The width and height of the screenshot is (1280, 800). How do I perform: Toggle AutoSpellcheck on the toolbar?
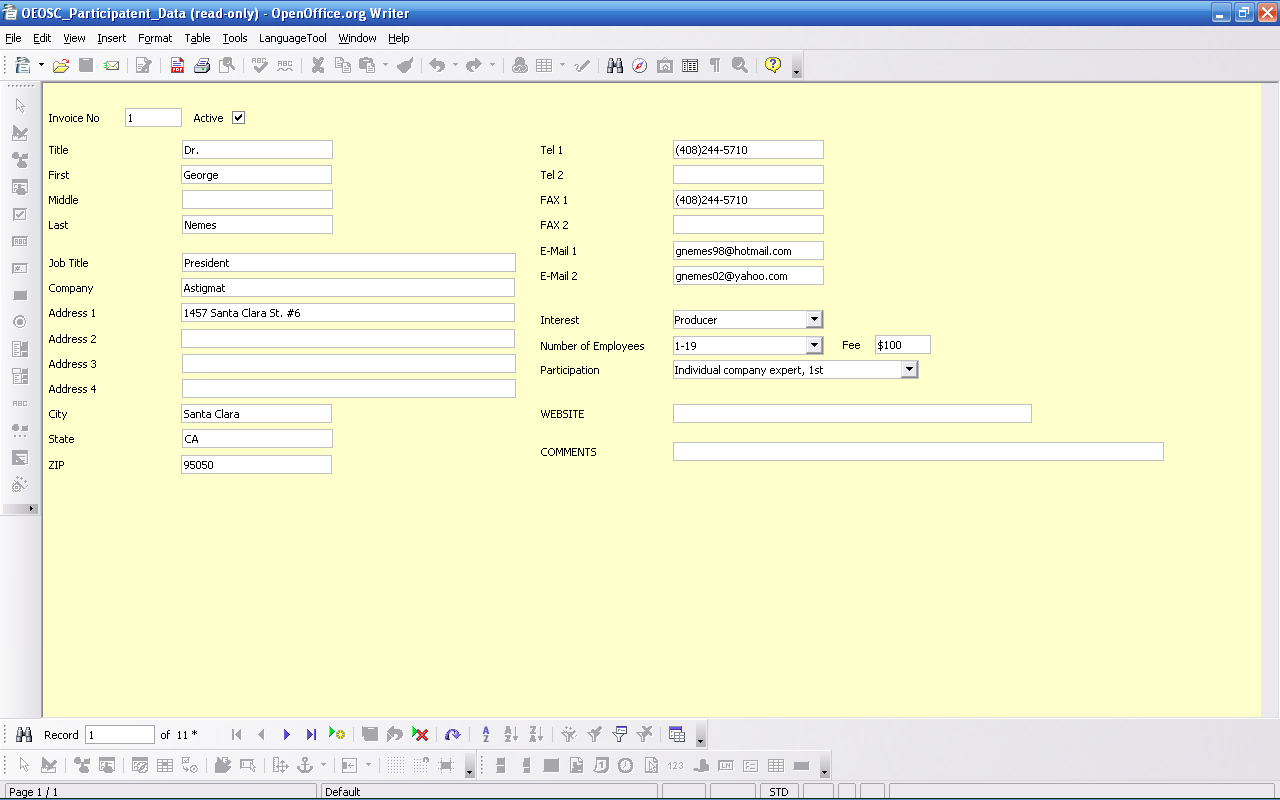point(283,64)
